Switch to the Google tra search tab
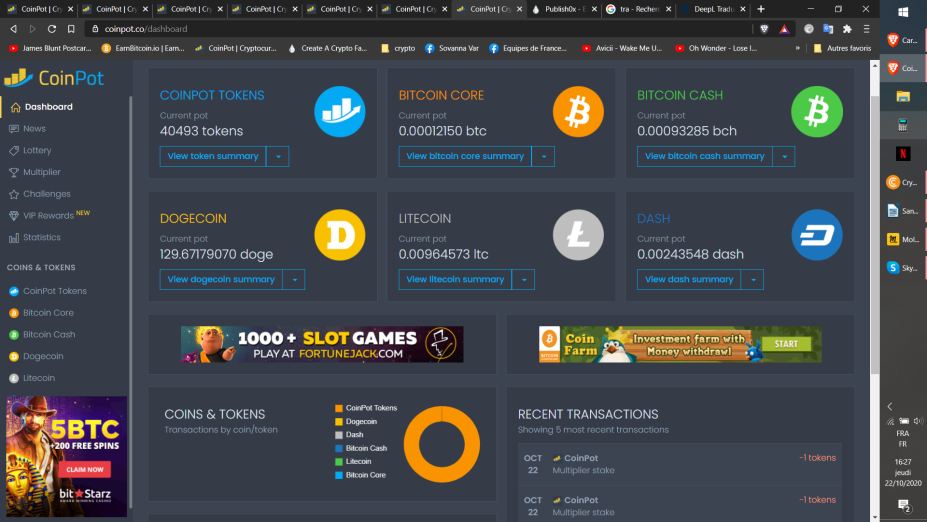This screenshot has height=522, width=927. [x=639, y=9]
